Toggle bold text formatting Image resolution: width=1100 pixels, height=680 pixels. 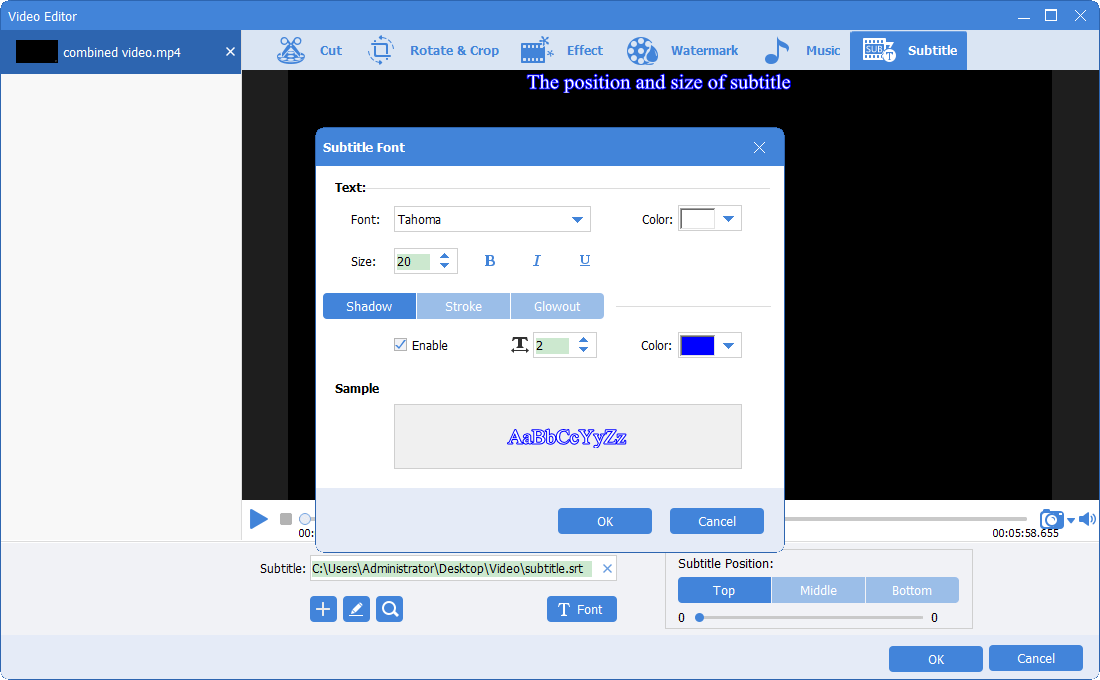(x=490, y=261)
